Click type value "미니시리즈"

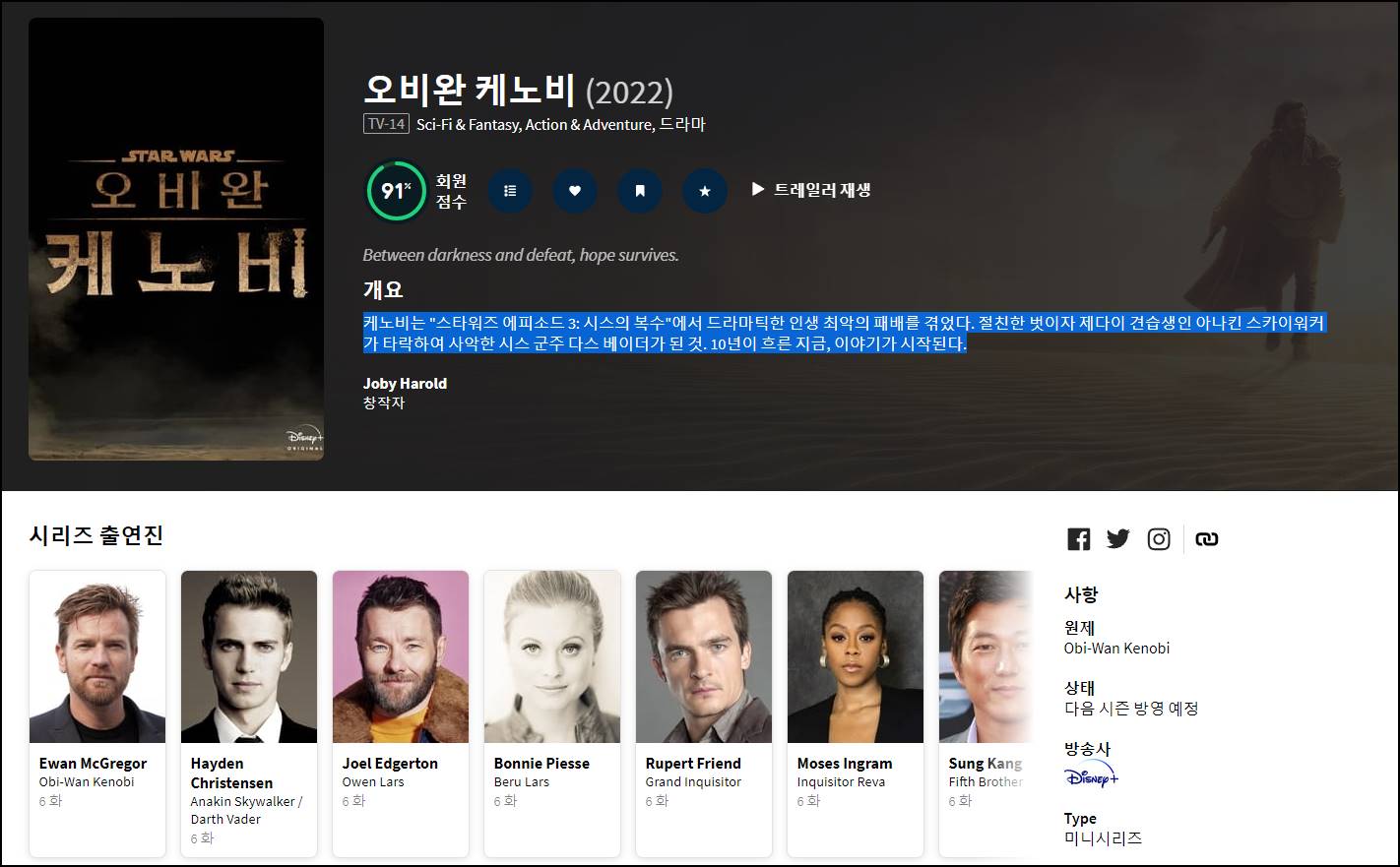[x=1104, y=838]
